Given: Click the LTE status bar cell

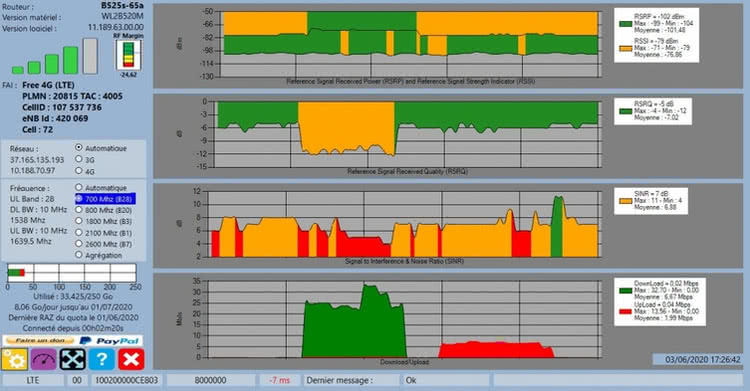Looking at the screenshot, I should [x=33, y=380].
